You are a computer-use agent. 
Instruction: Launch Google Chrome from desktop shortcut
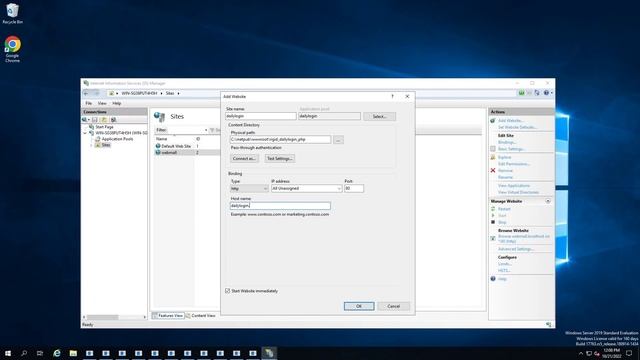pos(12,49)
